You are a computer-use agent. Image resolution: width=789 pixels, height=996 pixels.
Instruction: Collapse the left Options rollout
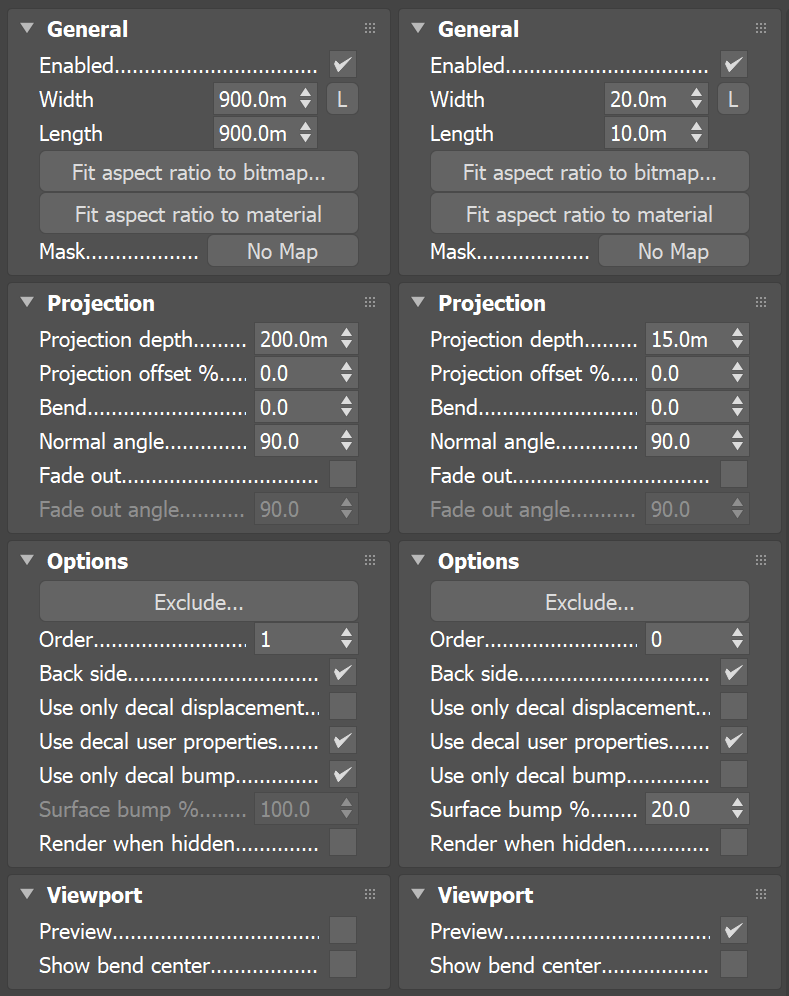coord(27,561)
